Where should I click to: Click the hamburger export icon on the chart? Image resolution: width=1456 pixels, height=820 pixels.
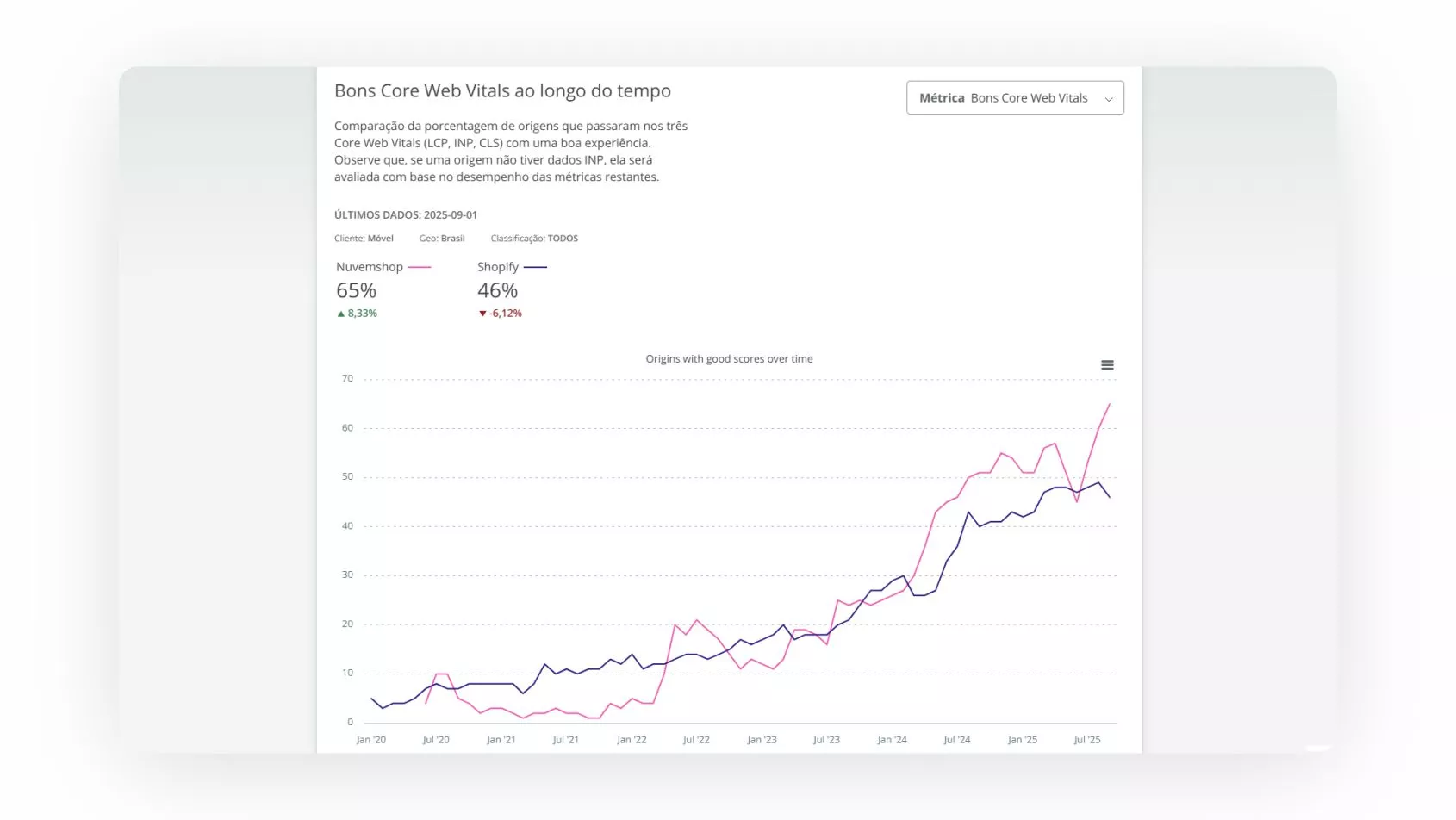(1107, 364)
